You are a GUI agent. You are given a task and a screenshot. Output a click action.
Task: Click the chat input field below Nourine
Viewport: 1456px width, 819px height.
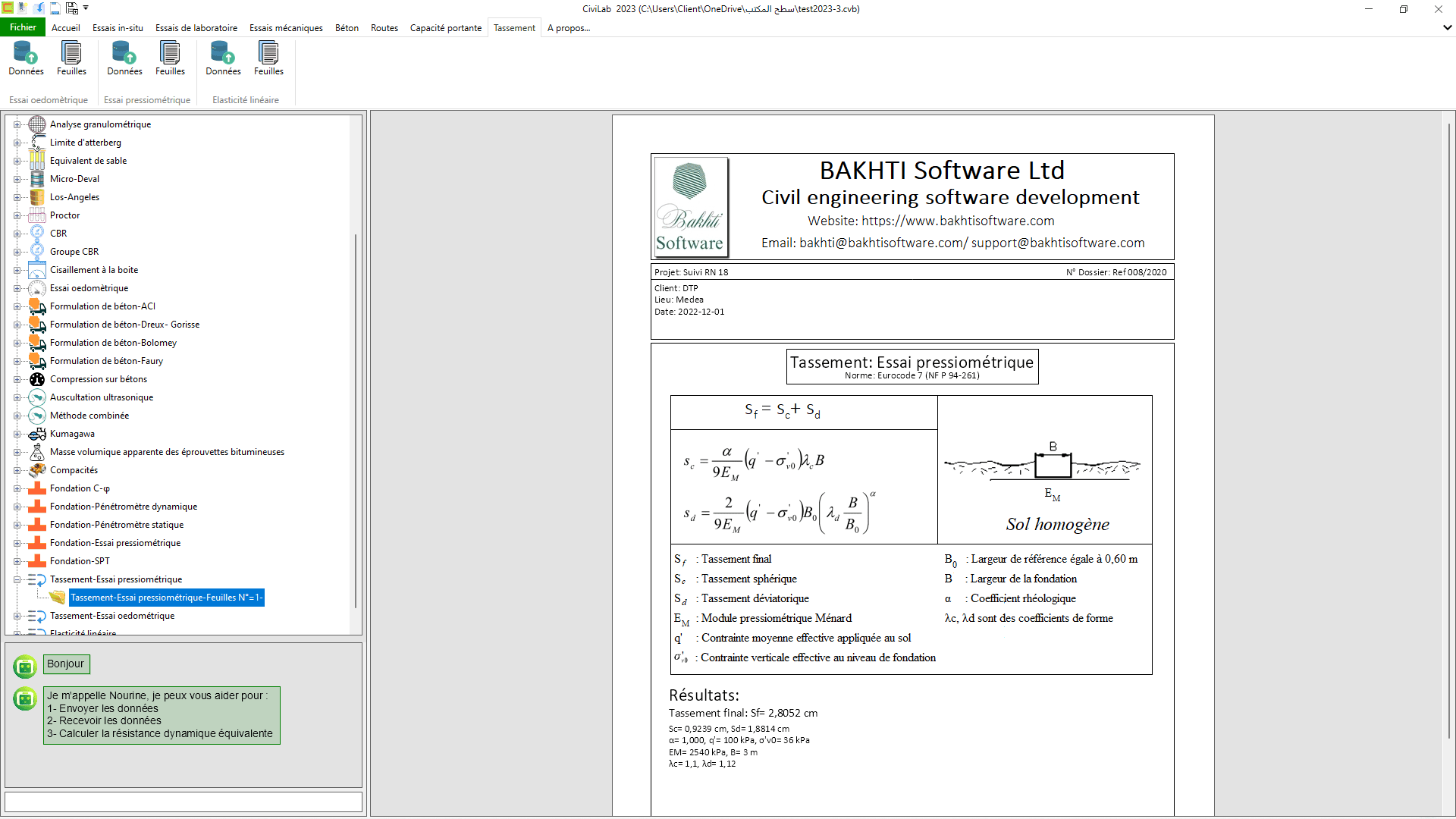184,802
